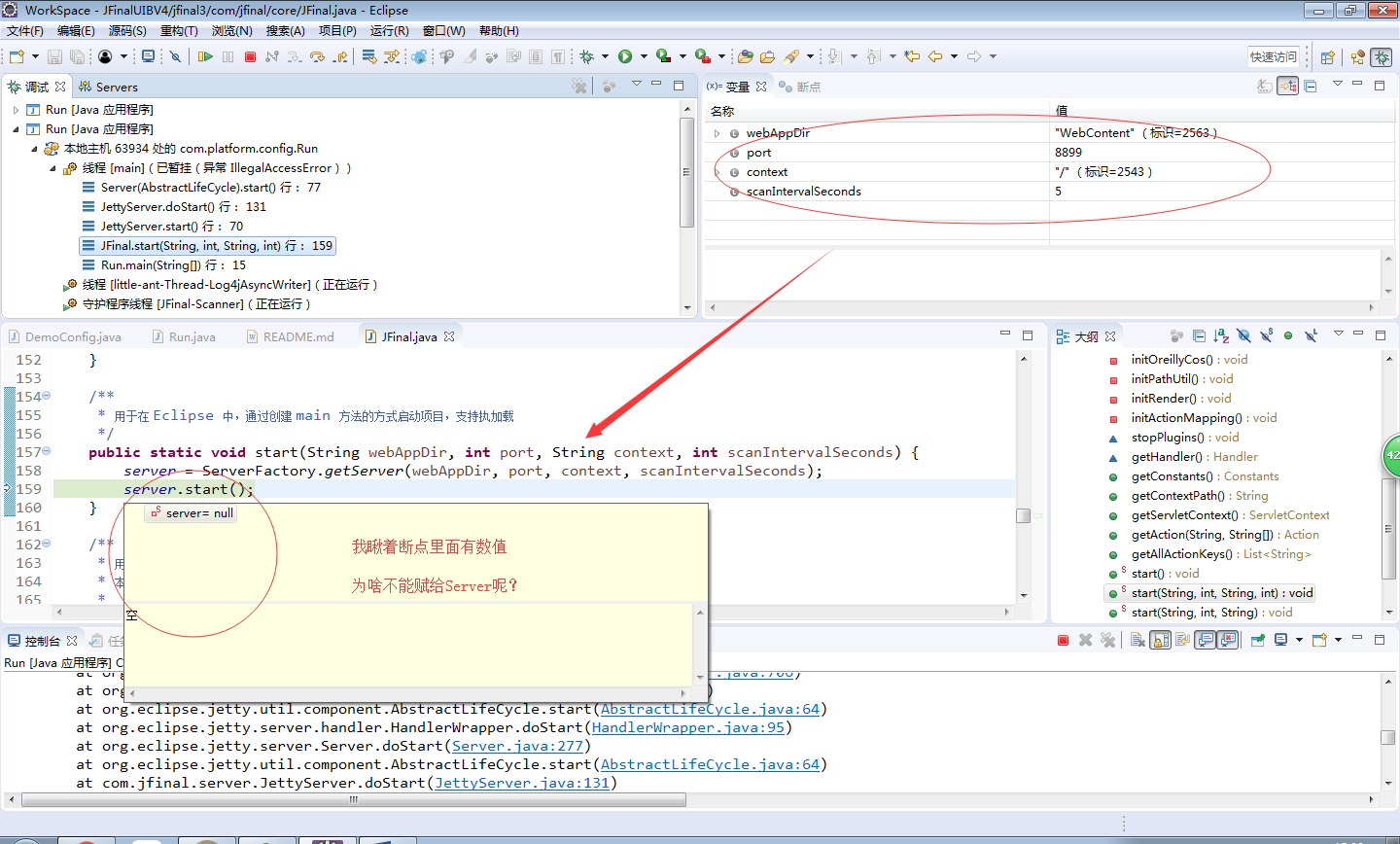Select getServletContext() in Outline
This screenshot has width=1400, height=844.
(1219, 515)
